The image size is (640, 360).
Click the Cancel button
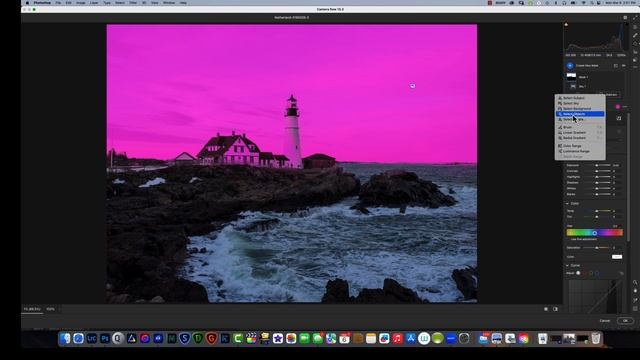pyautogui.click(x=604, y=321)
